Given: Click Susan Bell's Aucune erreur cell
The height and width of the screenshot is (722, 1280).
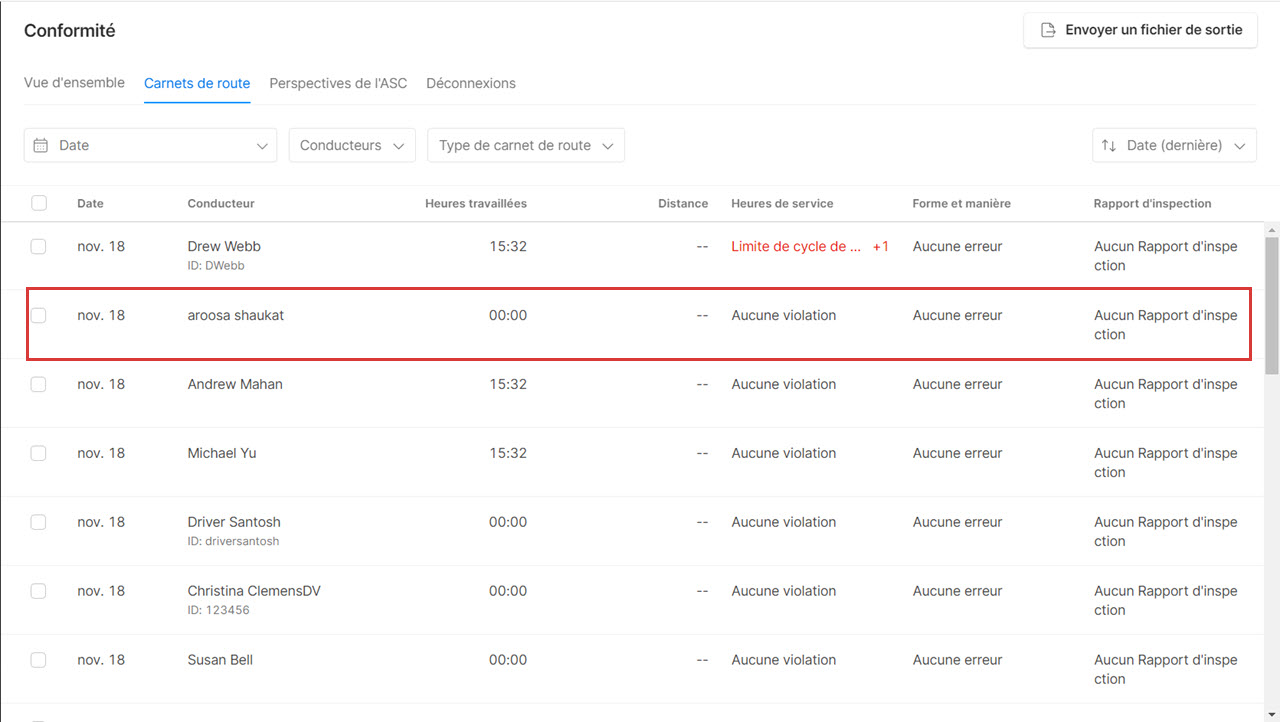Looking at the screenshot, I should (957, 660).
